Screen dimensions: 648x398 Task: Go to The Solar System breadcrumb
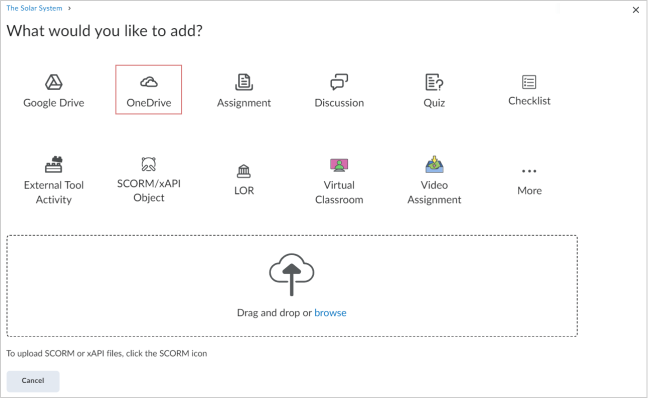pos(34,8)
